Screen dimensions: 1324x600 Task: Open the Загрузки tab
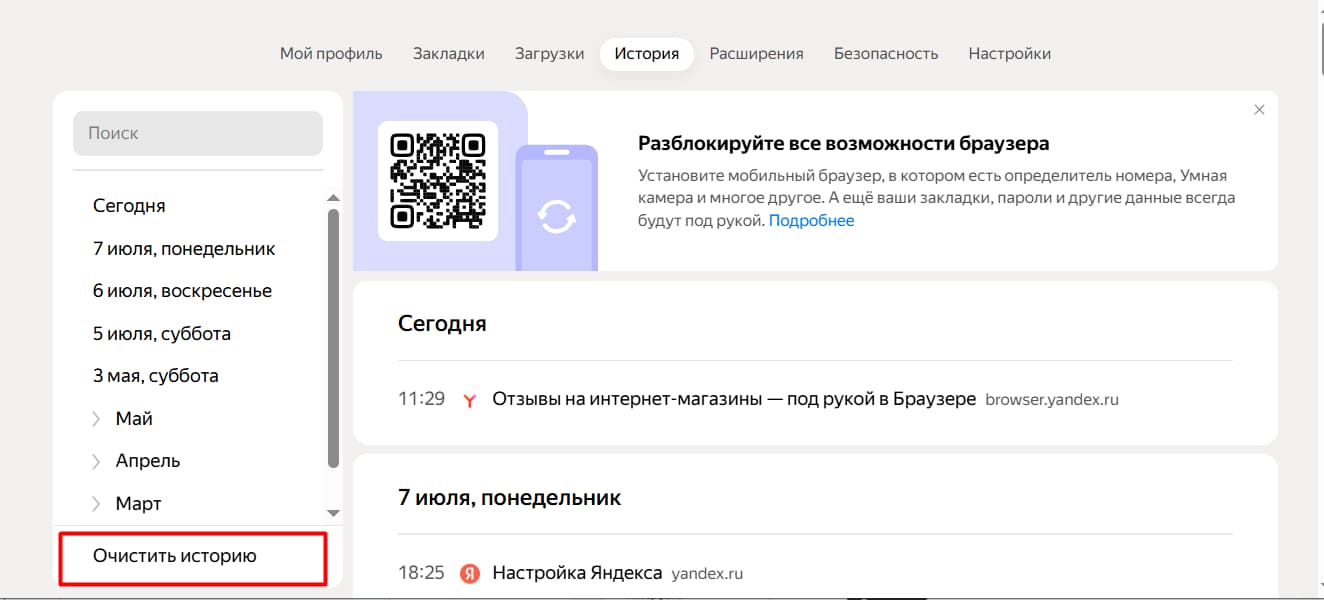550,54
